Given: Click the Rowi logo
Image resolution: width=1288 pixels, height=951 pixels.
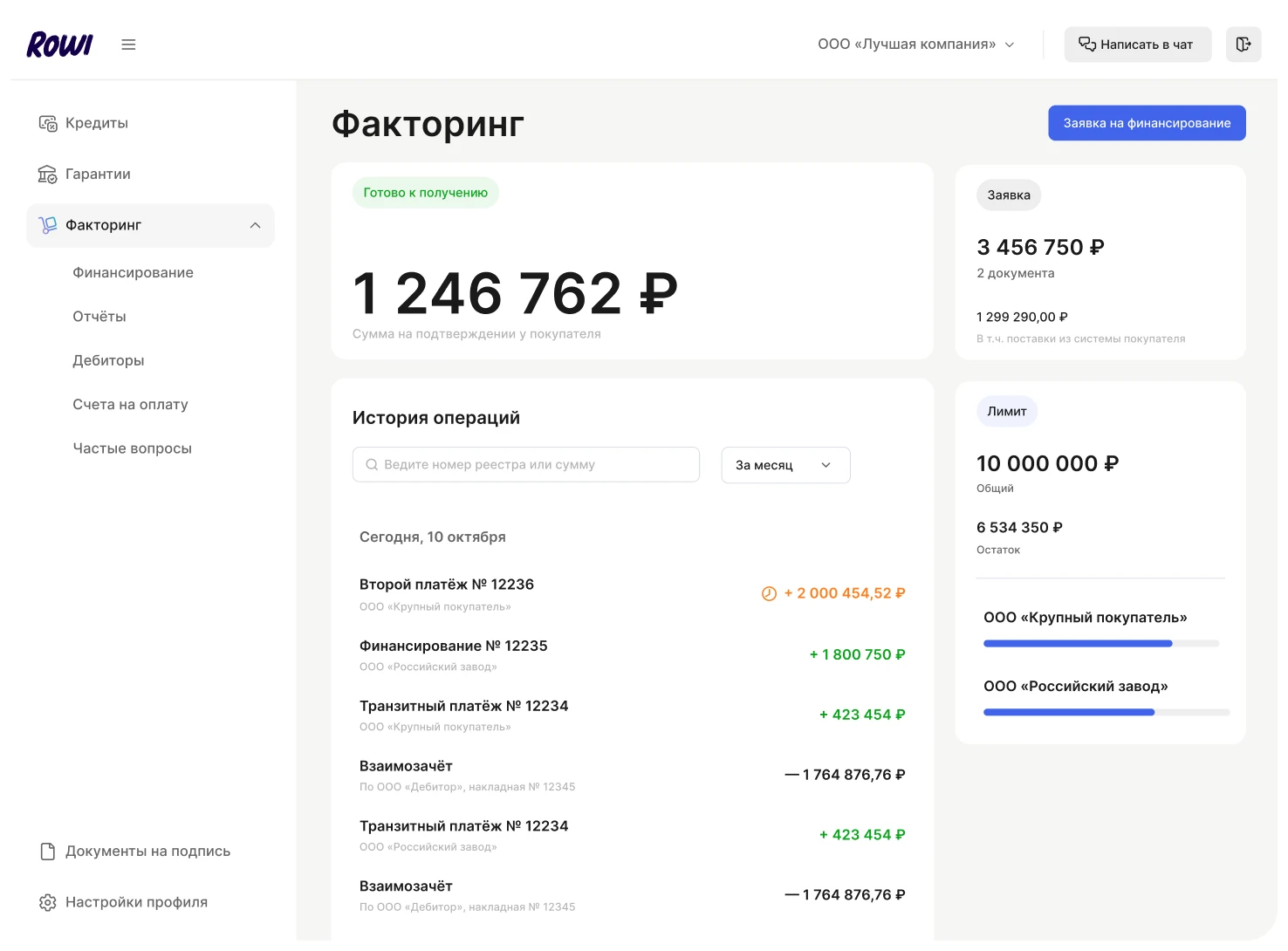Looking at the screenshot, I should pos(59,44).
